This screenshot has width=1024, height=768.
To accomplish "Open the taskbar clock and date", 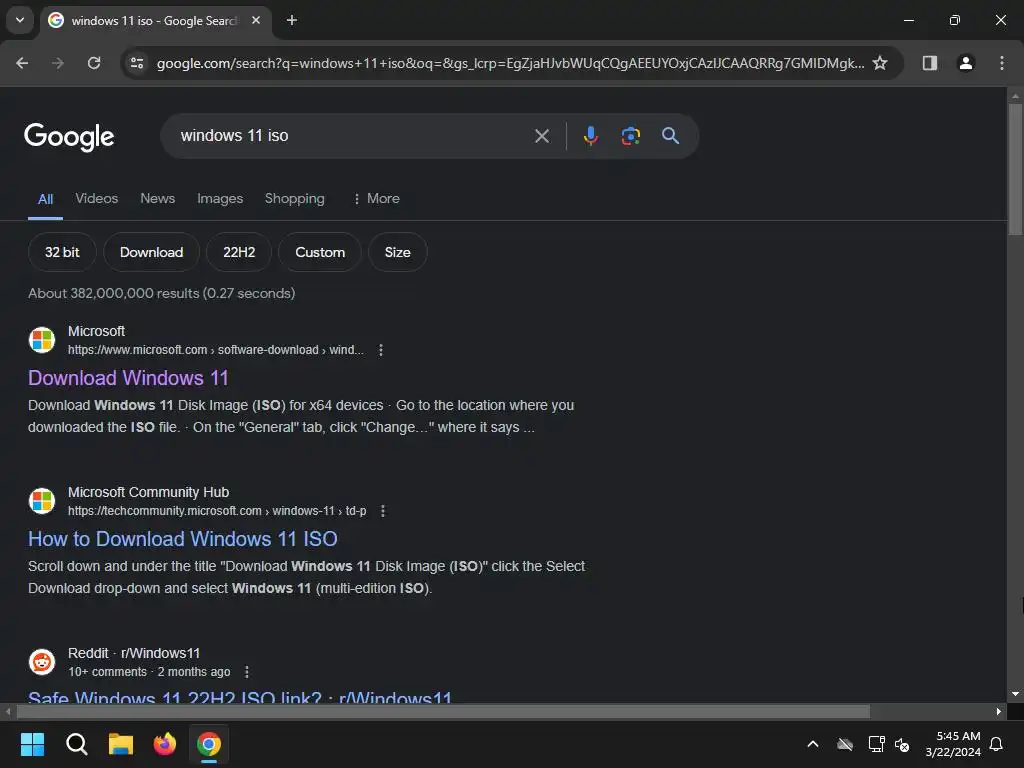I will [953, 744].
